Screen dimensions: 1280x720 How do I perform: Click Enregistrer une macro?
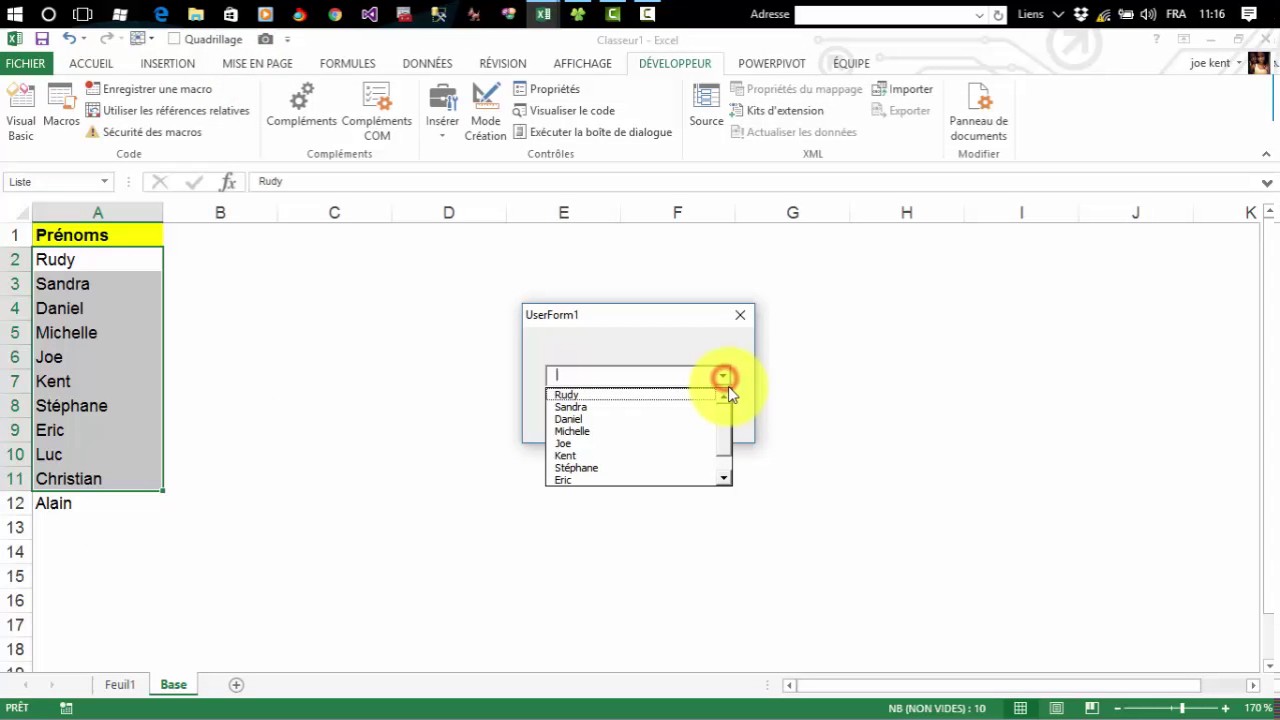pyautogui.click(x=148, y=89)
